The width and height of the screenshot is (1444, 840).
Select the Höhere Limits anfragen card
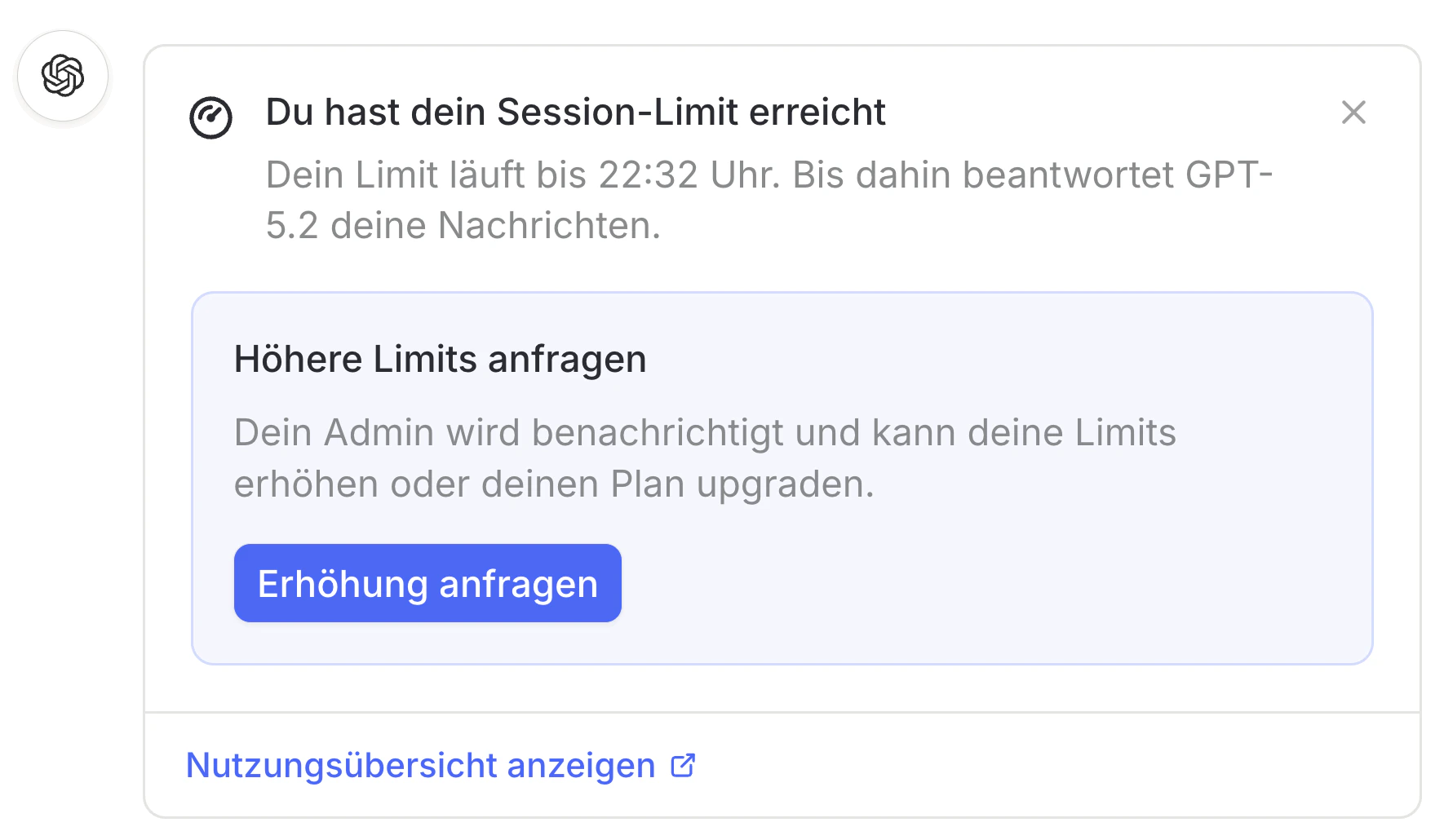782,477
